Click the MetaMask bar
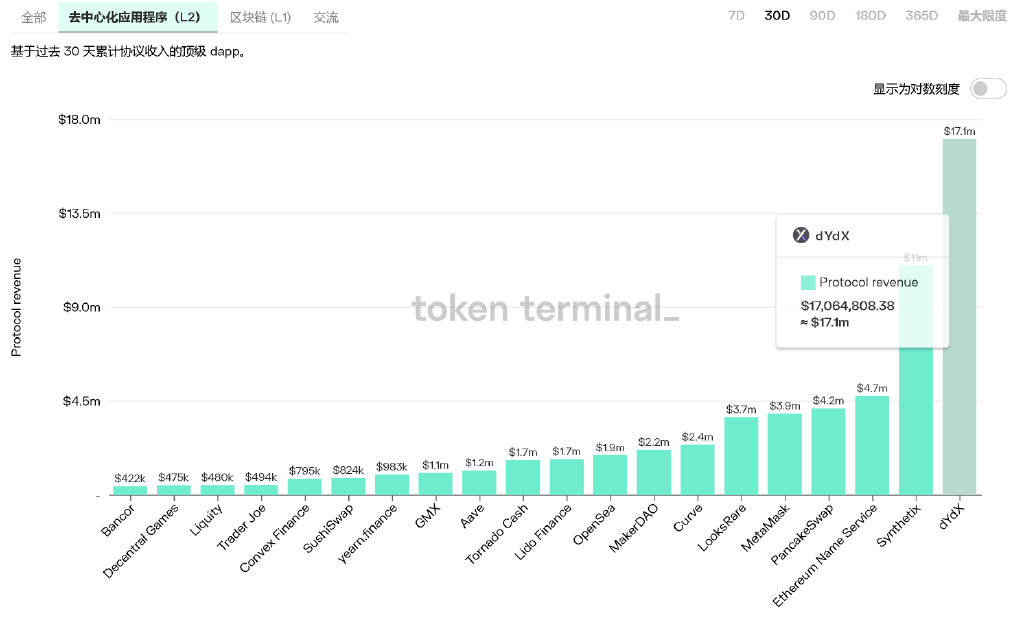This screenshot has height=619, width=1024. pos(785,454)
